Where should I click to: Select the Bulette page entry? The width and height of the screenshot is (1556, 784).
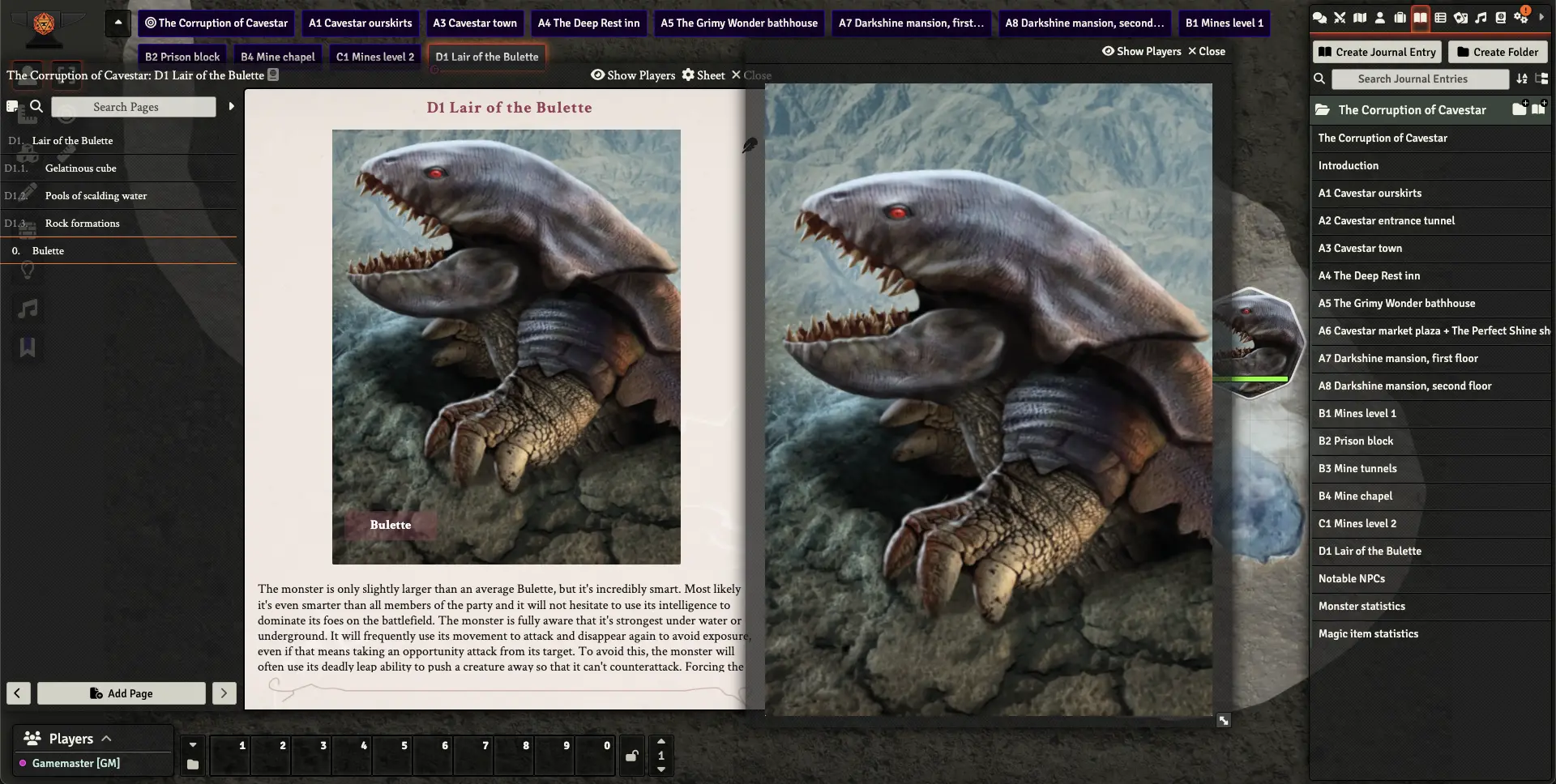[120, 251]
